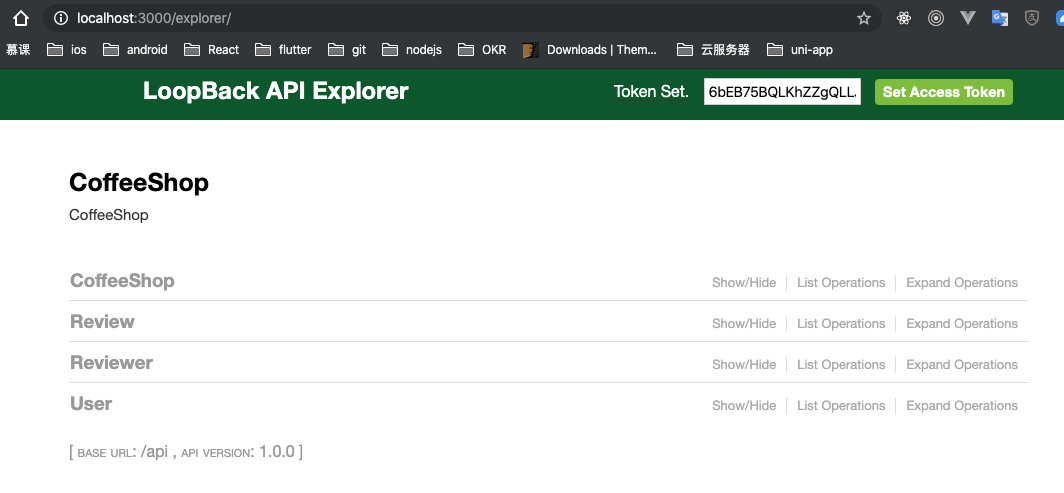1064x493 pixels.
Task: Expand the Review resource heading
Action: coord(102,321)
